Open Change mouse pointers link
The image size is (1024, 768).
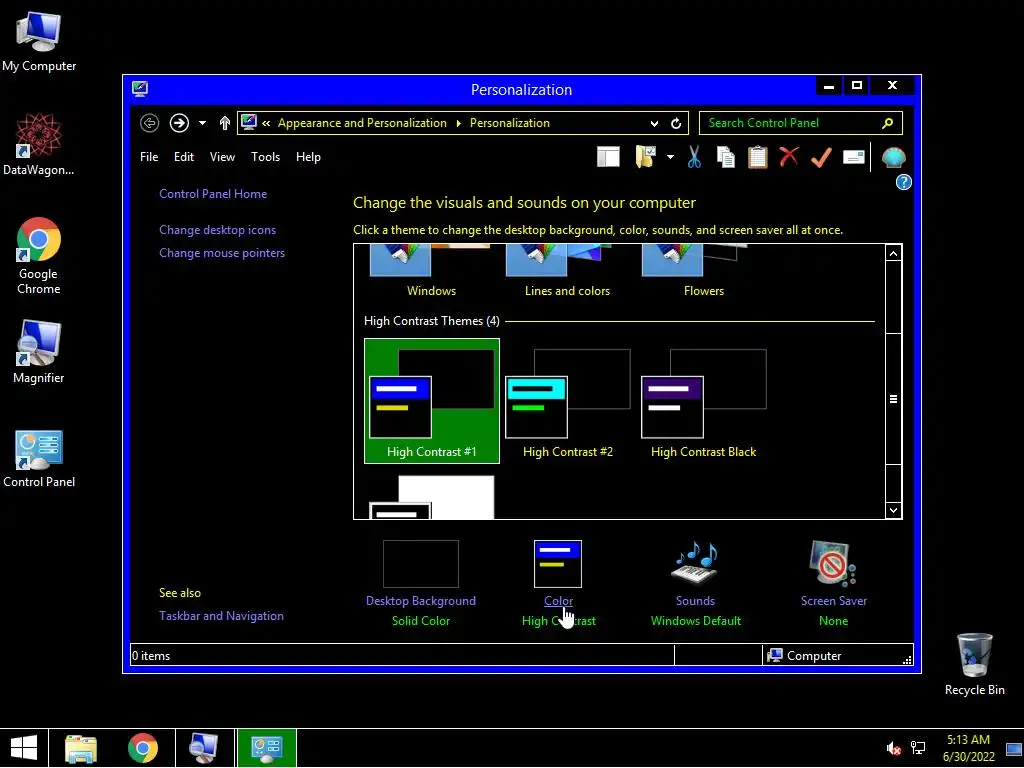click(222, 253)
